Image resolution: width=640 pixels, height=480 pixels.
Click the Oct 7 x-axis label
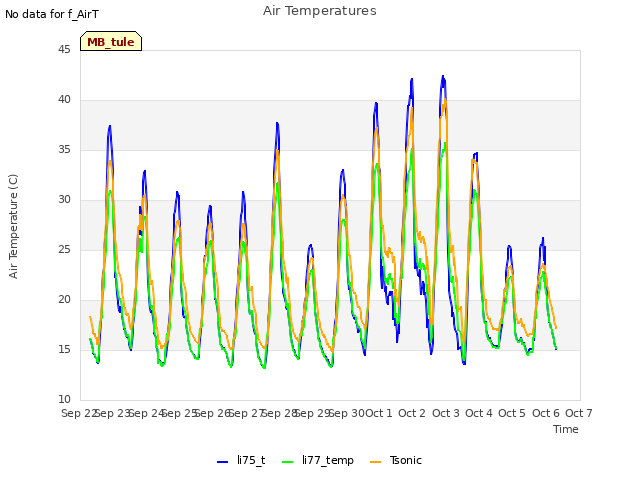point(579,413)
